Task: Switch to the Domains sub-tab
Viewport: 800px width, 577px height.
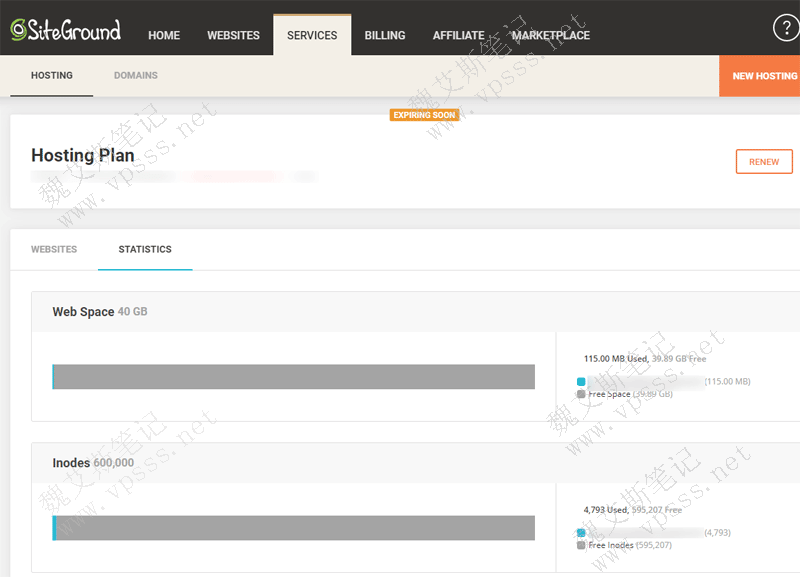Action: [136, 75]
